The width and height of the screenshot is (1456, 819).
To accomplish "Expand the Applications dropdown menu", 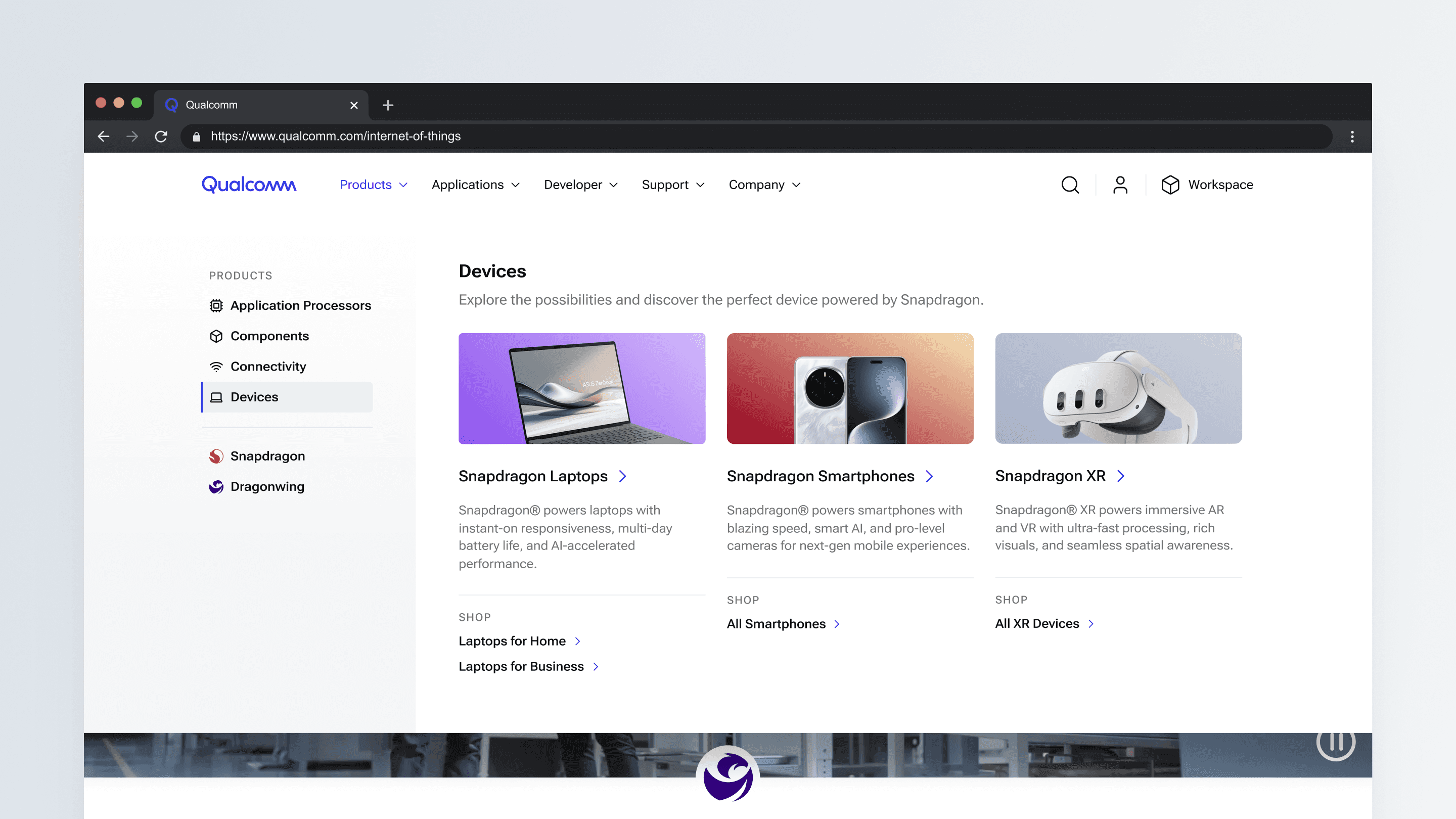I will (x=475, y=185).
